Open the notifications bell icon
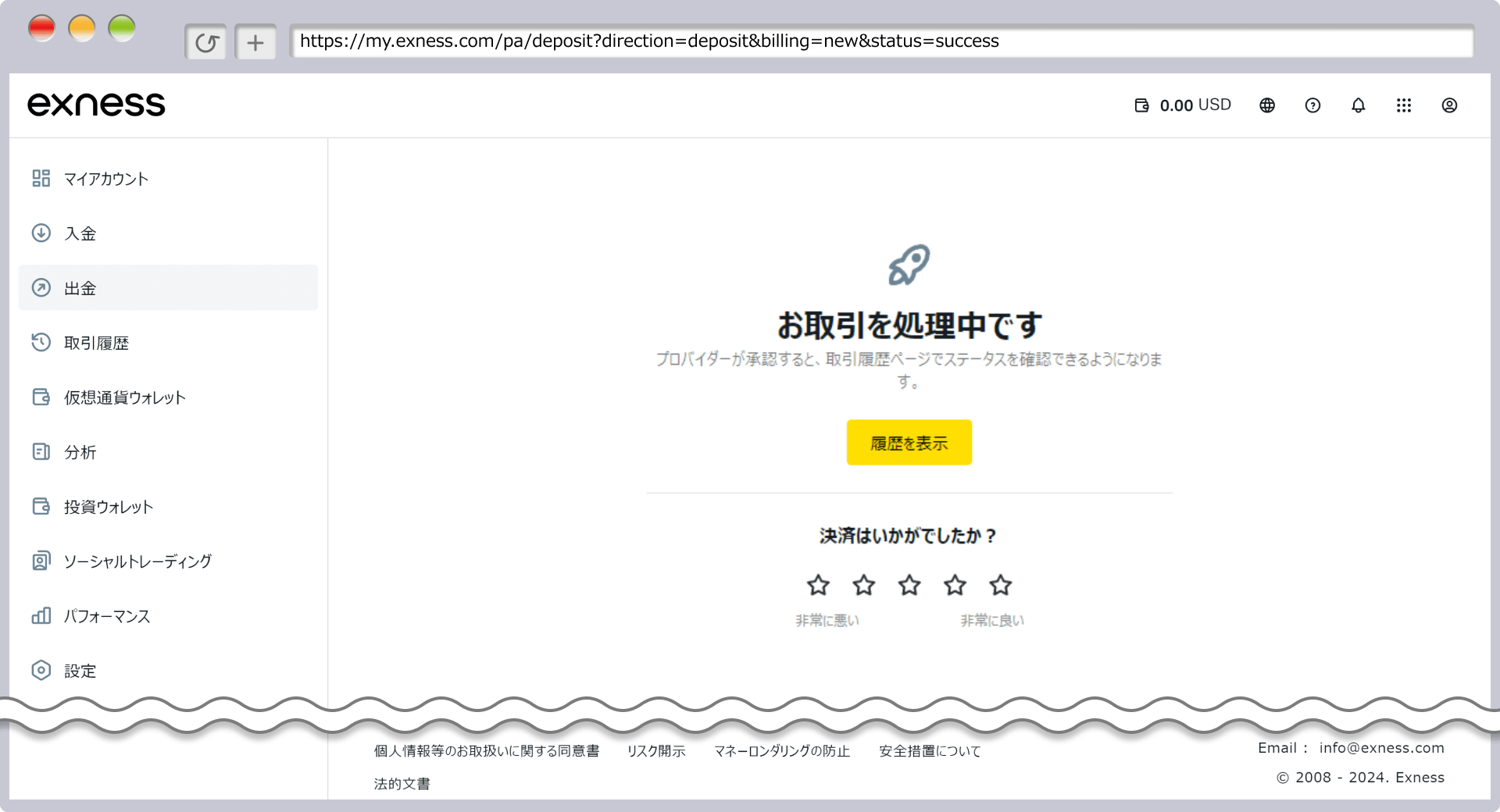 [1358, 105]
